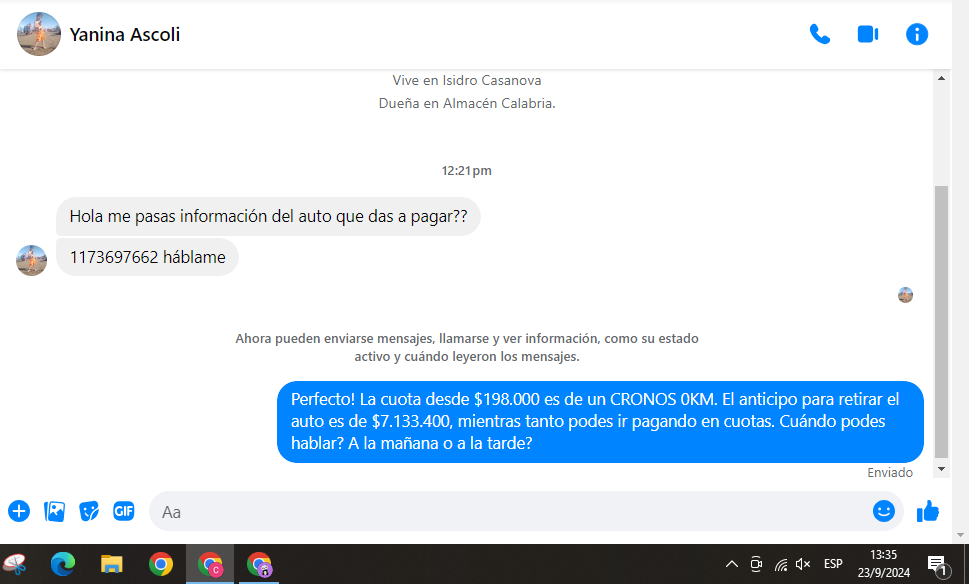The height and width of the screenshot is (584, 969).
Task: Attach a photo using the image icon
Action: click(x=54, y=511)
